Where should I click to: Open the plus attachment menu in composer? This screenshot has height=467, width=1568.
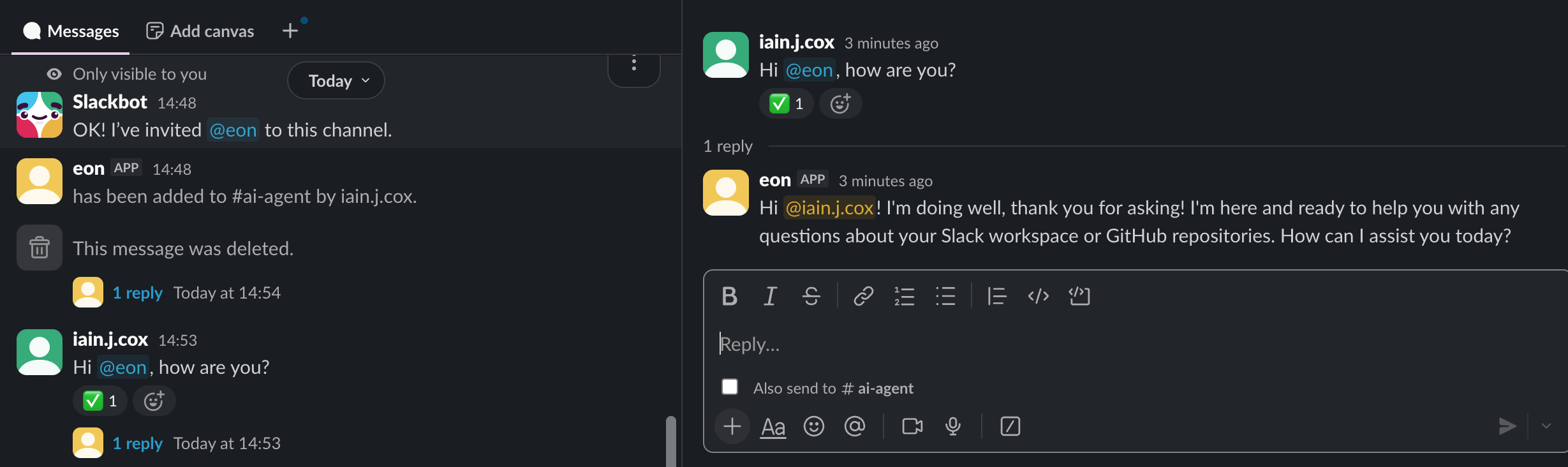732,426
